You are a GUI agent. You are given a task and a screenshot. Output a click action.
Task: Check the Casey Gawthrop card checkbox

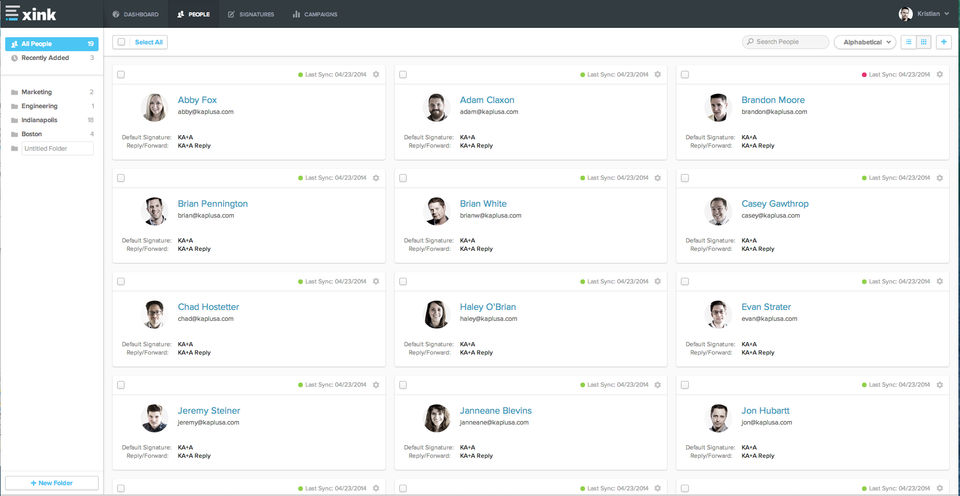tap(685, 178)
